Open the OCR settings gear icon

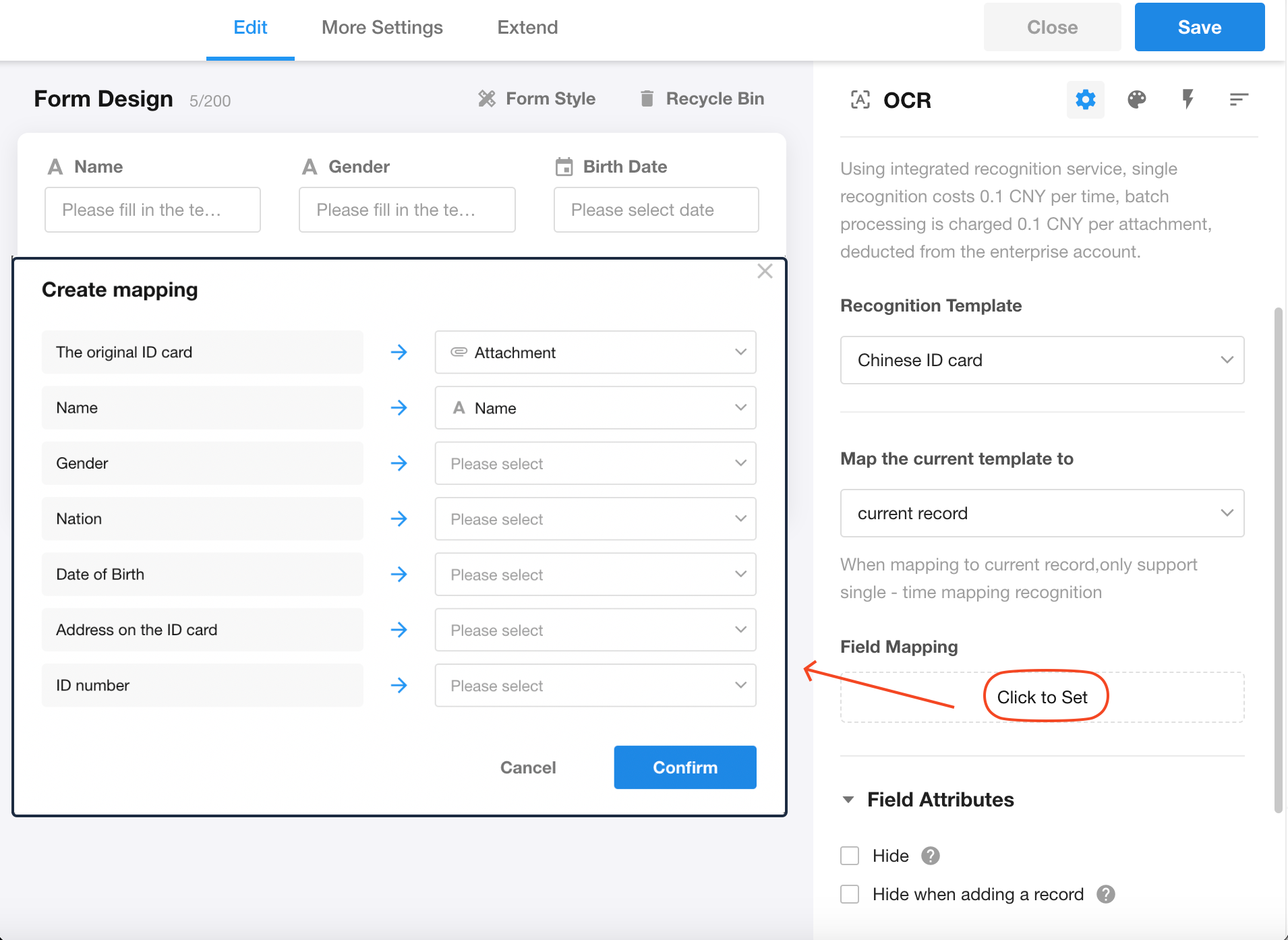click(x=1085, y=100)
